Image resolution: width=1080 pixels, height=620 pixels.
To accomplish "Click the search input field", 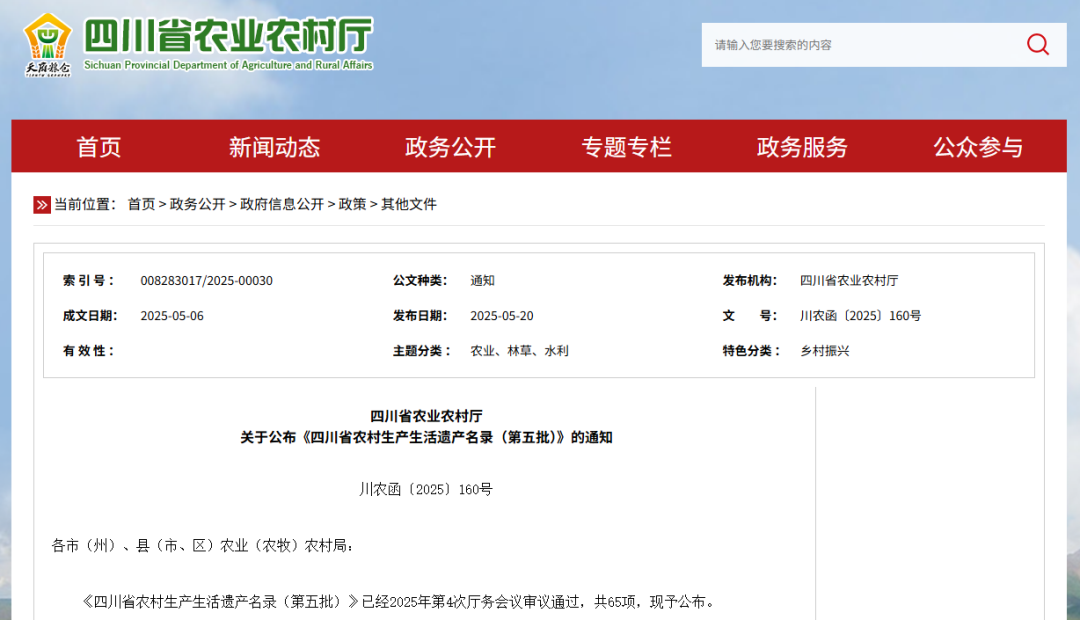I will [860, 45].
